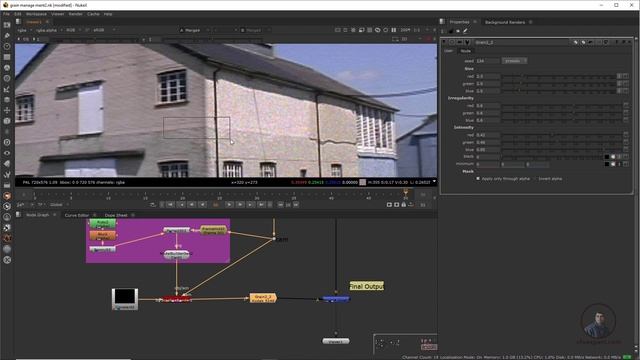This screenshot has width=640, height=360.
Task: Click the Size red slider track
Action: 558,76
